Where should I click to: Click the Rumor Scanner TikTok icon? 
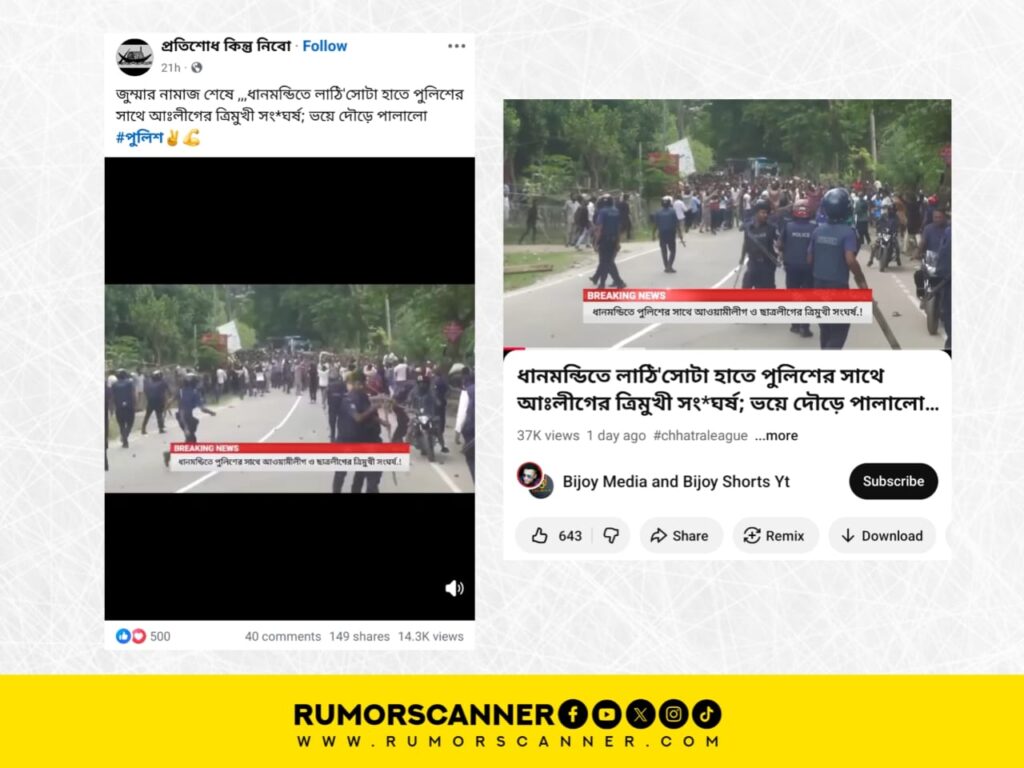click(x=707, y=714)
